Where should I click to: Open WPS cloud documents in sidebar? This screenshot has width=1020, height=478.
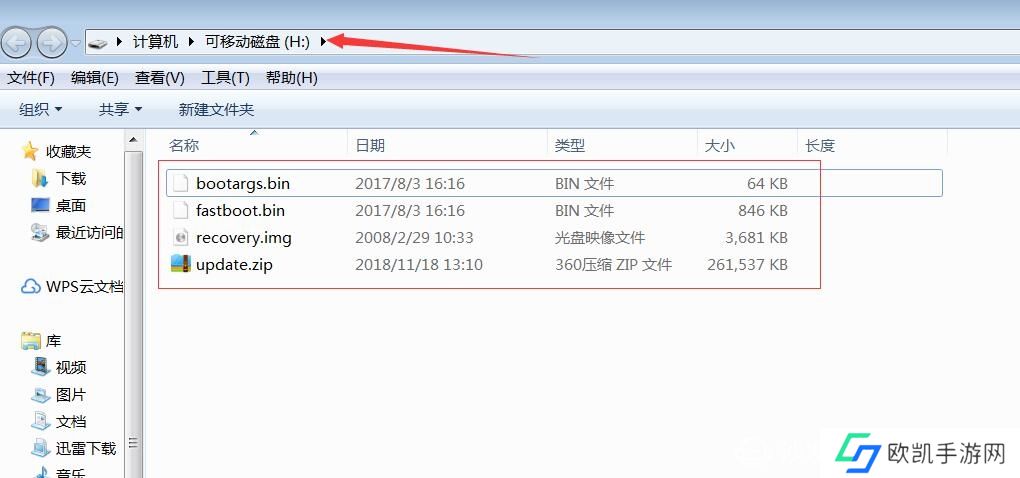coord(72,287)
